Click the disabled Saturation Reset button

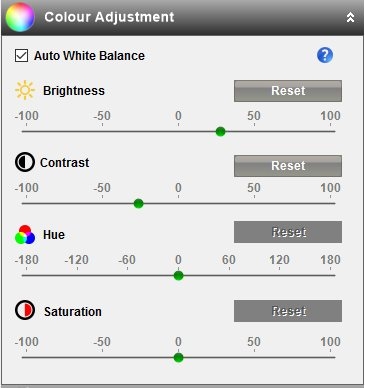pyautogui.click(x=288, y=311)
